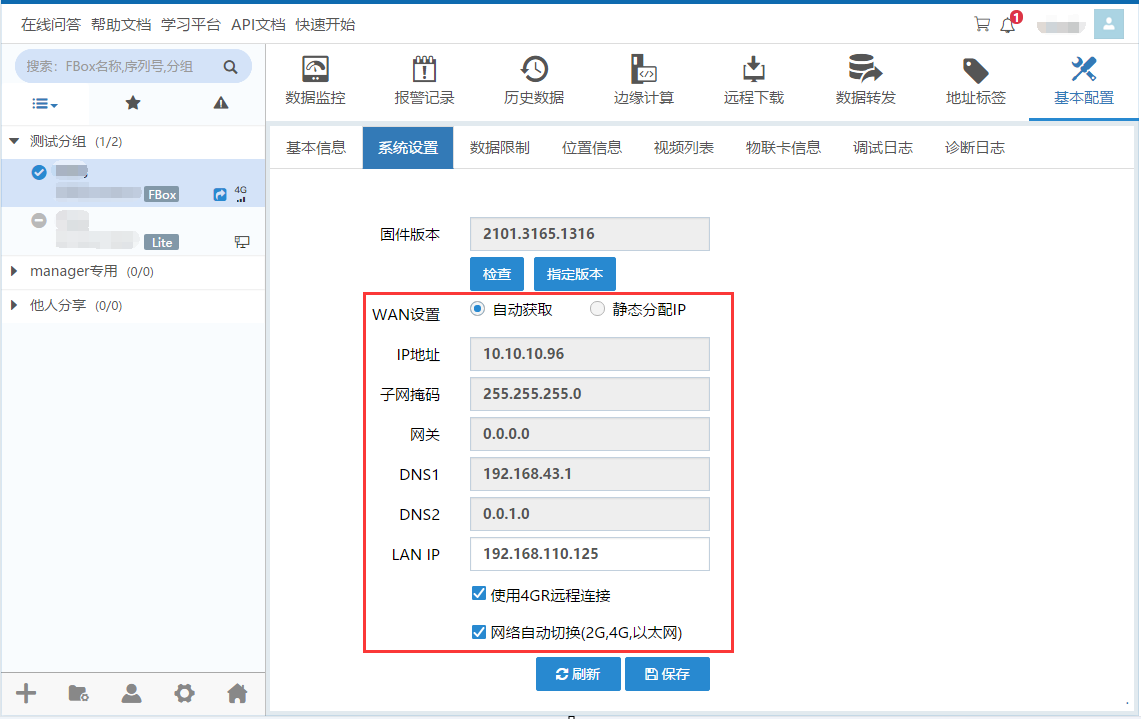The height and width of the screenshot is (719, 1141).
Task: Collapse the 测试分组 group
Action: point(14,142)
